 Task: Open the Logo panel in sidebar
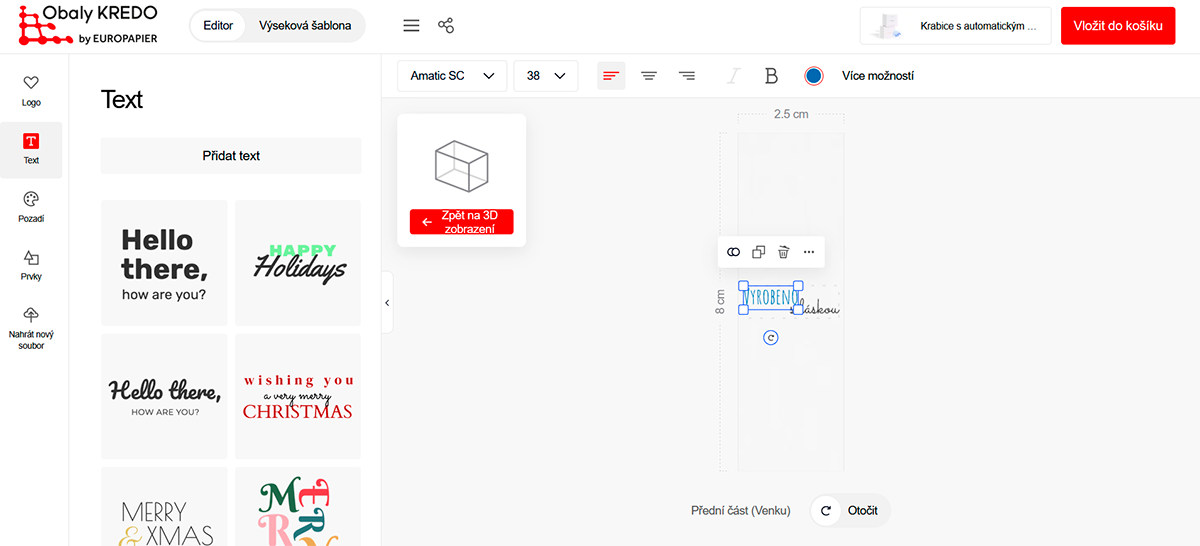31,91
